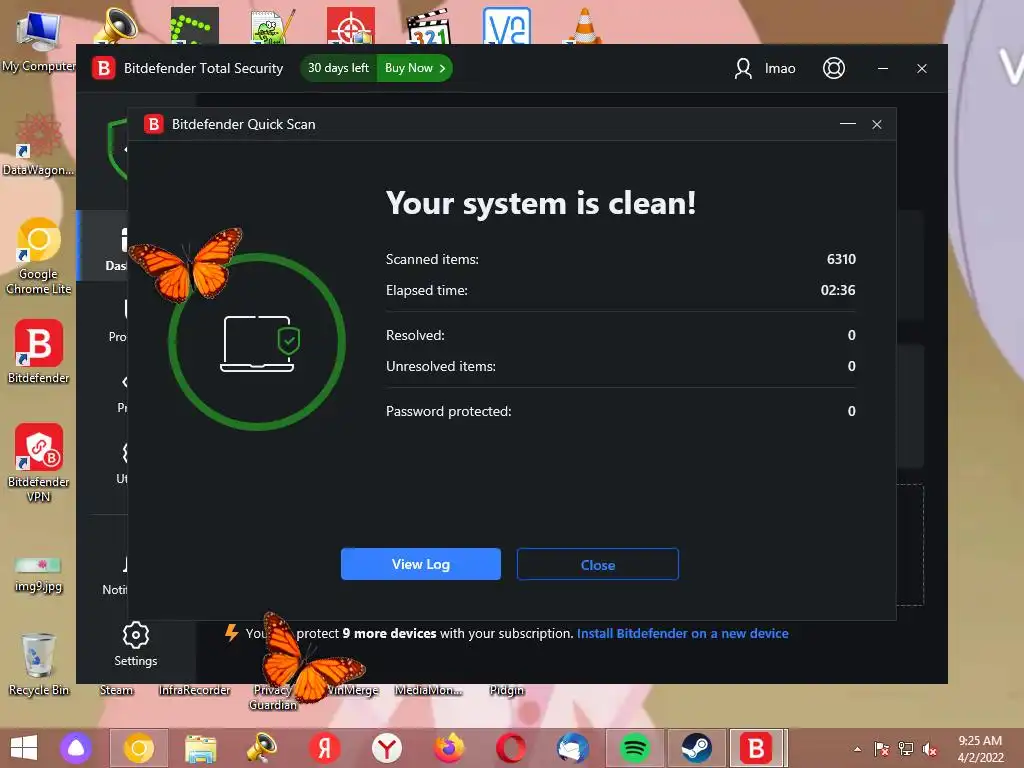Click the Scanned items value 6310
1024x768 pixels.
tap(841, 259)
